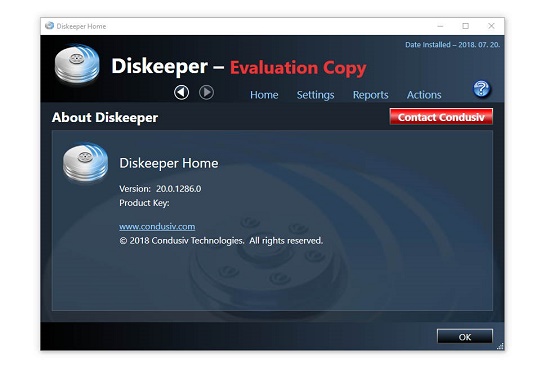
Task: Open the www.condusiv.com link
Action: tap(157, 227)
